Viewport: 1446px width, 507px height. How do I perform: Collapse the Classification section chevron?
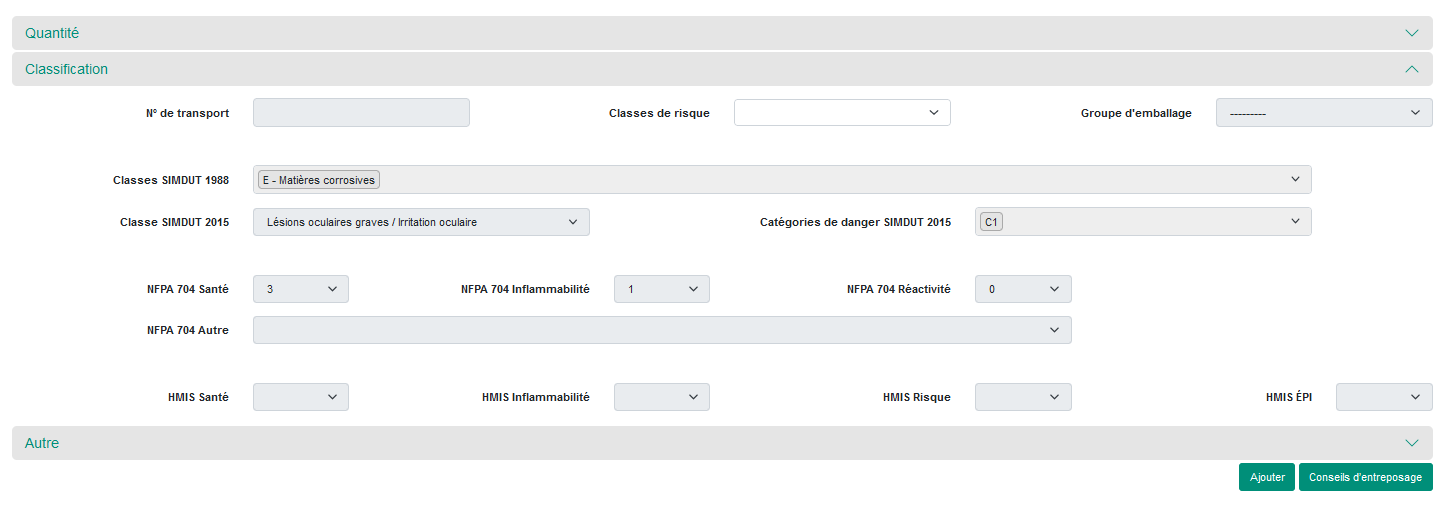(1411, 69)
